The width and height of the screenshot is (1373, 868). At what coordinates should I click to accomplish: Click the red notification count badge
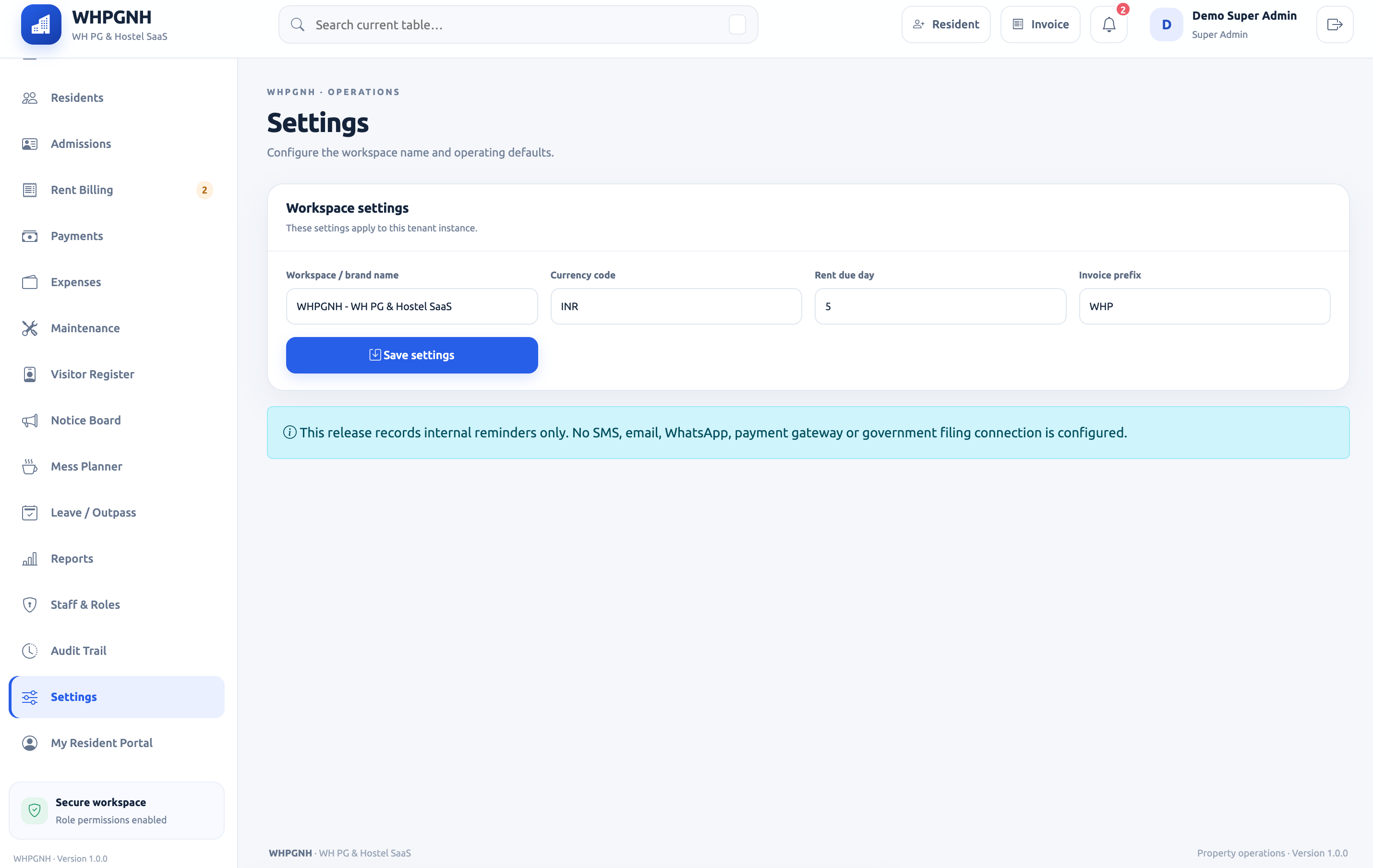pos(1123,9)
